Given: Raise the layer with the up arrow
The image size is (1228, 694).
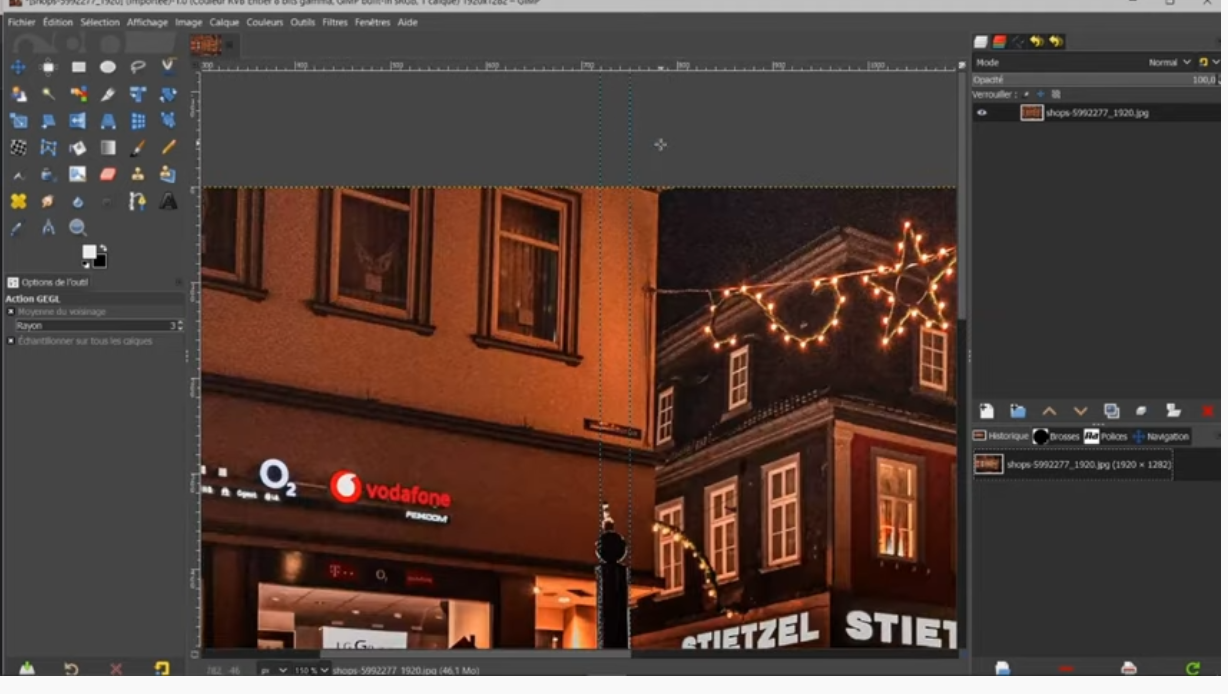Looking at the screenshot, I should [1049, 411].
